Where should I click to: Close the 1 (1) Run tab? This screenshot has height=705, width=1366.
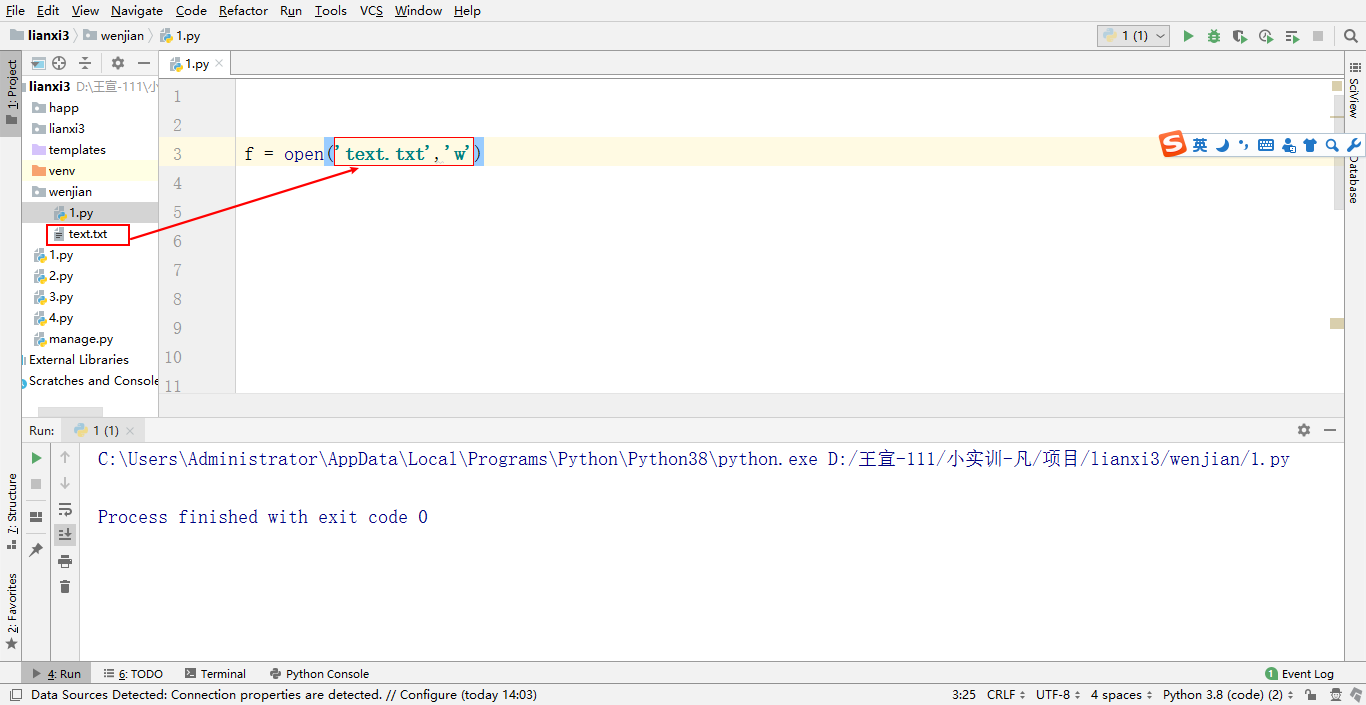(130, 430)
